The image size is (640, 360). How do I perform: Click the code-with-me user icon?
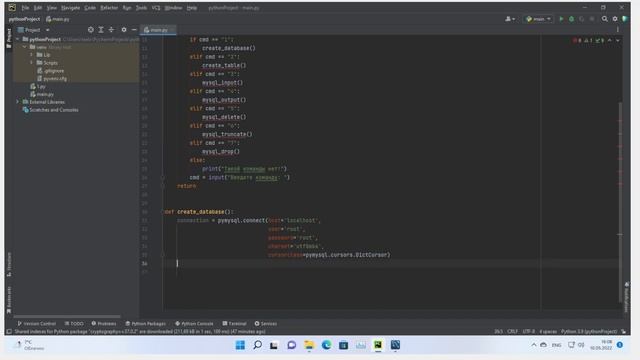point(510,19)
